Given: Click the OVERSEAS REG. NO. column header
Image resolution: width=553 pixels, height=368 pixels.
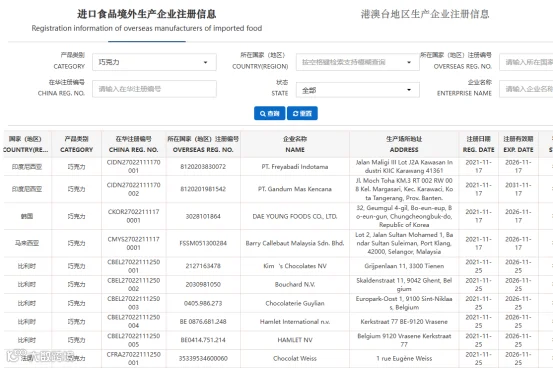Looking at the screenshot, I should point(203,144).
